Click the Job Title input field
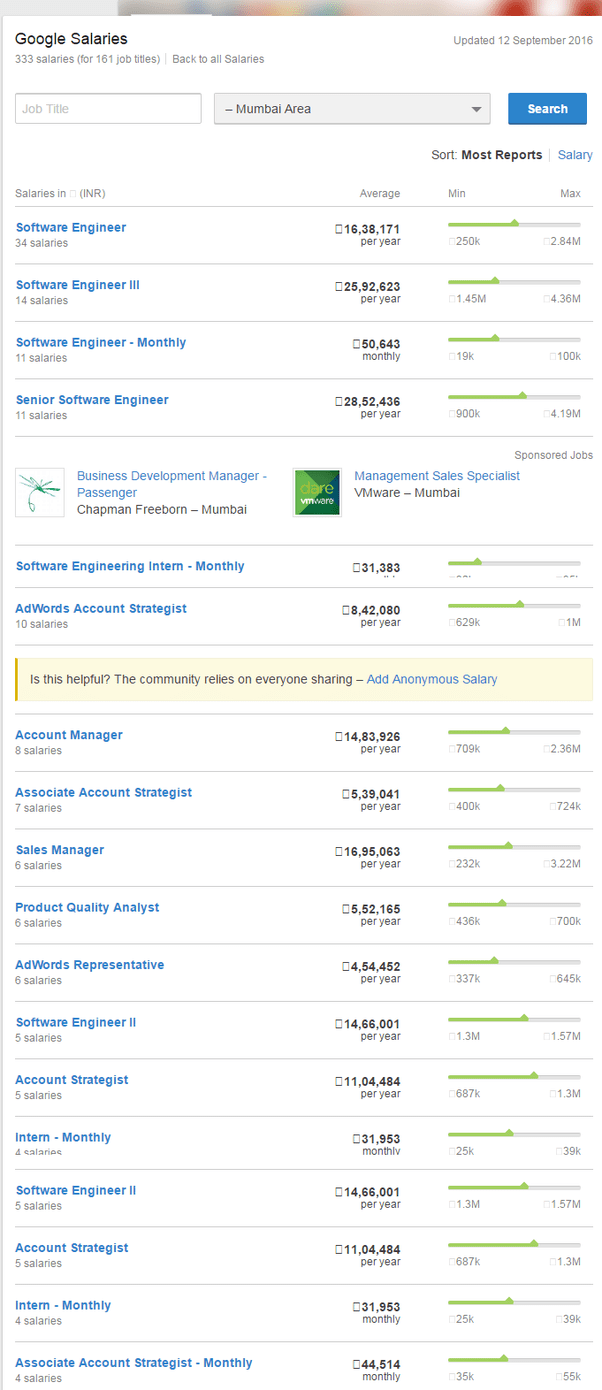Viewport: 602px width, 1390px height. coord(107,108)
